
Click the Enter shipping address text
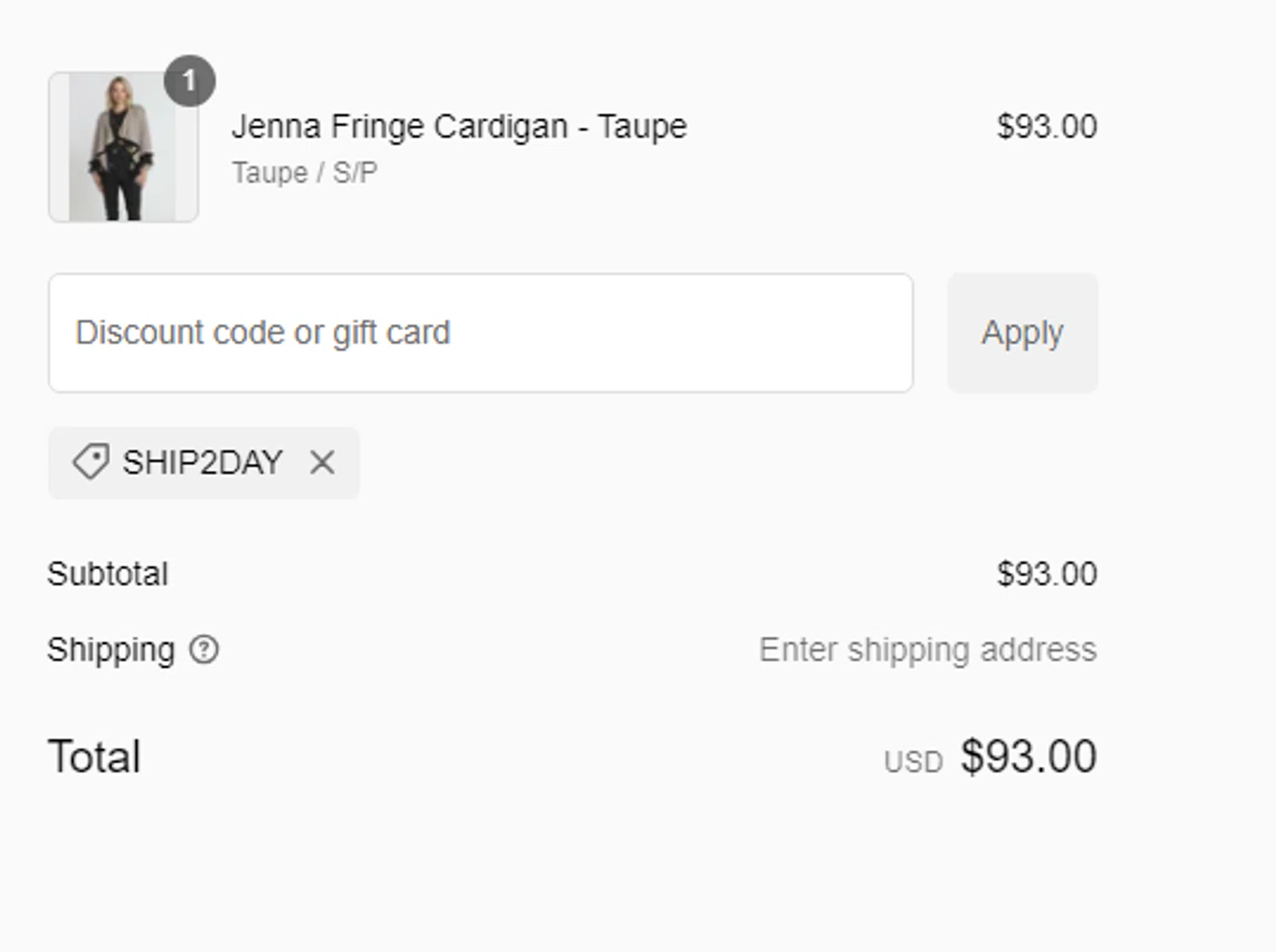[928, 651]
